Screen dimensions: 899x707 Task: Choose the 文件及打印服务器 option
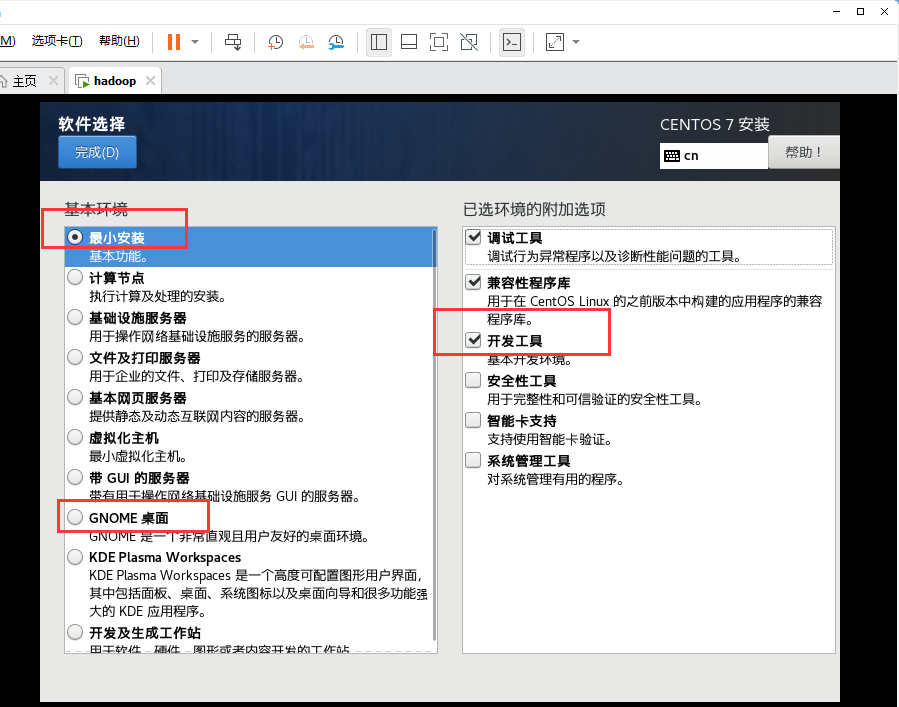point(75,357)
